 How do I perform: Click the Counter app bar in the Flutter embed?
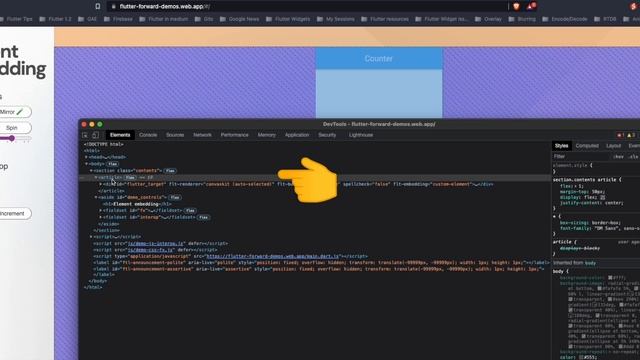(379, 58)
